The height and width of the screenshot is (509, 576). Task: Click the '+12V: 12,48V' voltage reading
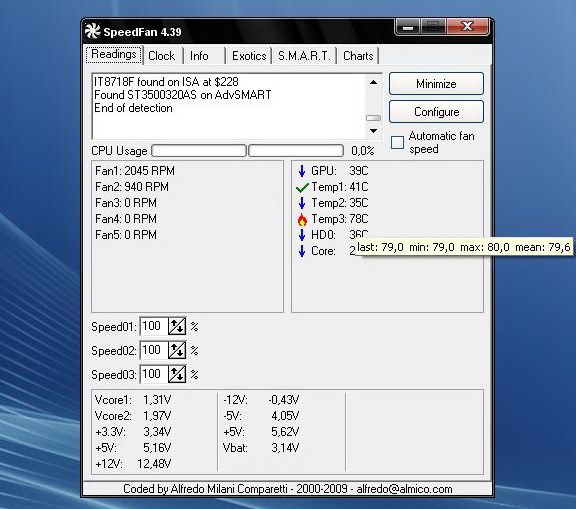(133, 463)
